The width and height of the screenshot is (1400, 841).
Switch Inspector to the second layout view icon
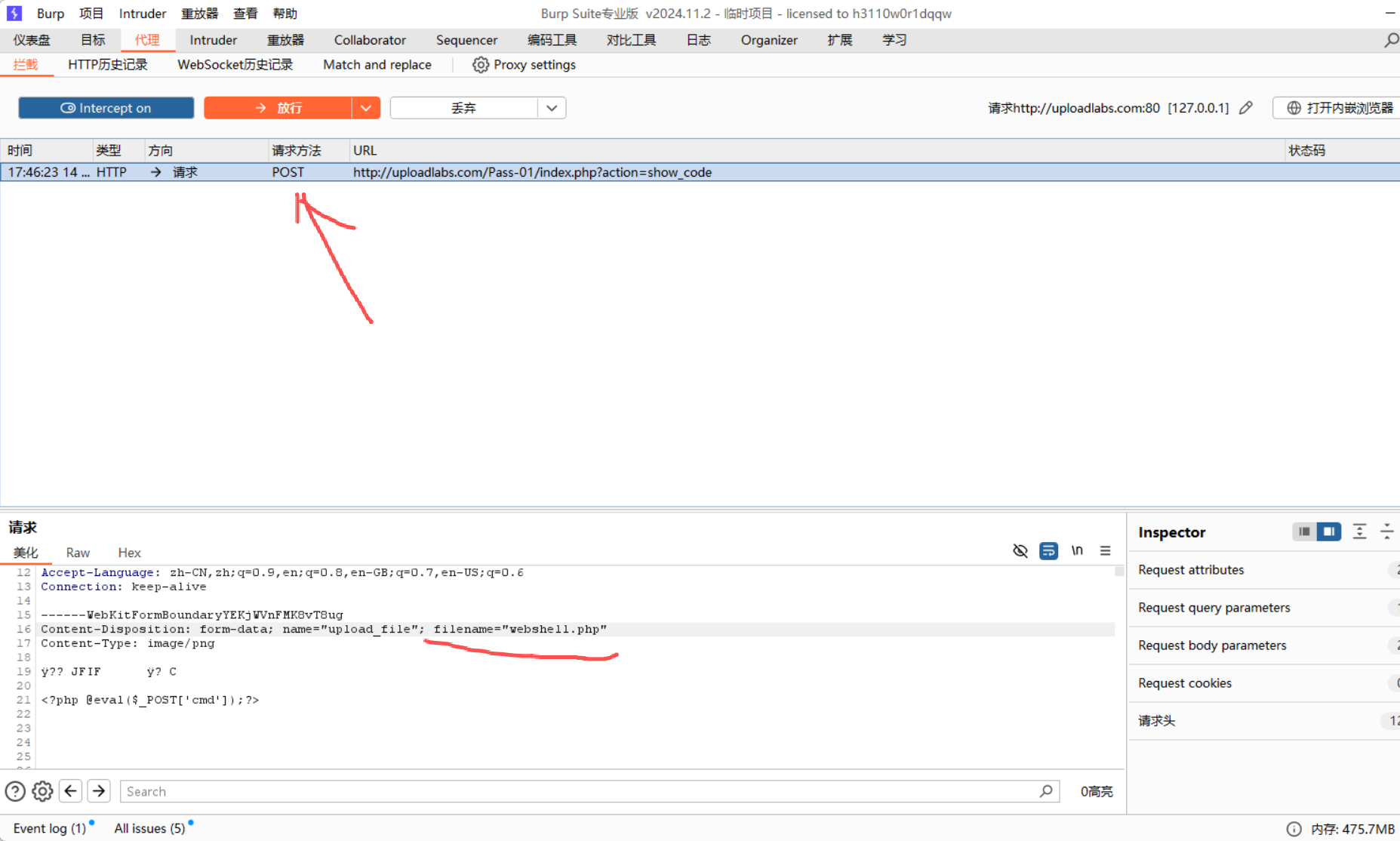coord(1328,531)
